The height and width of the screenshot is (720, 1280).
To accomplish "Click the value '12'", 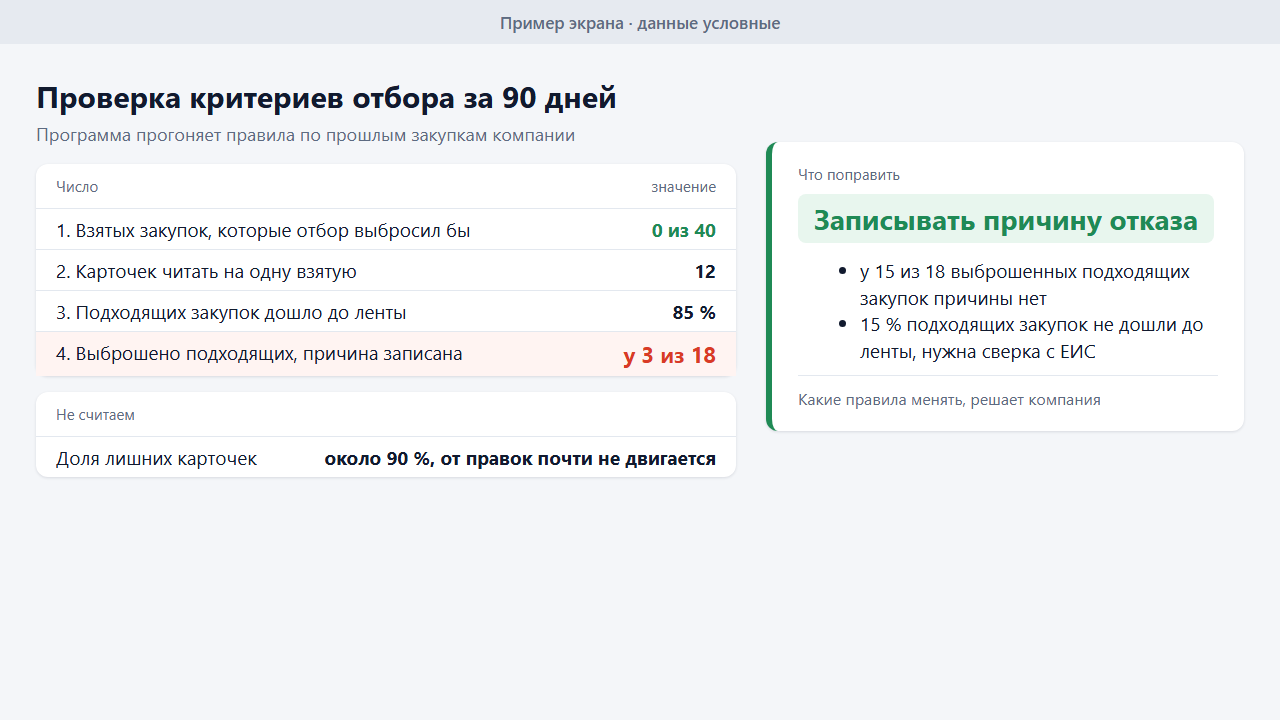I will [x=705, y=272].
